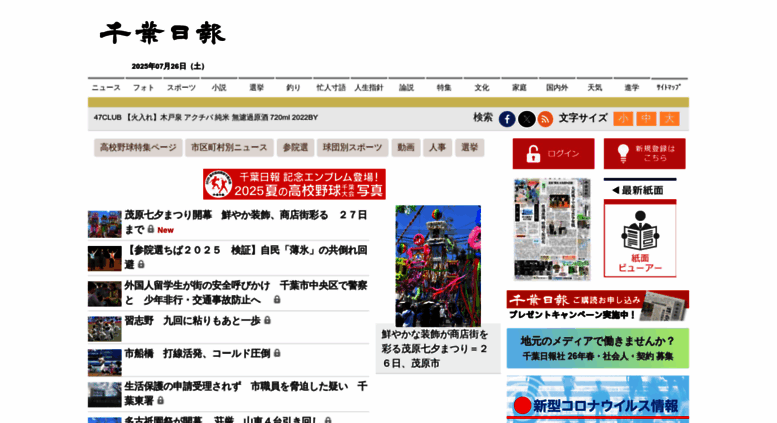Set font size to 大
Image resolution: width=777 pixels, height=423 pixels.
[669, 119]
